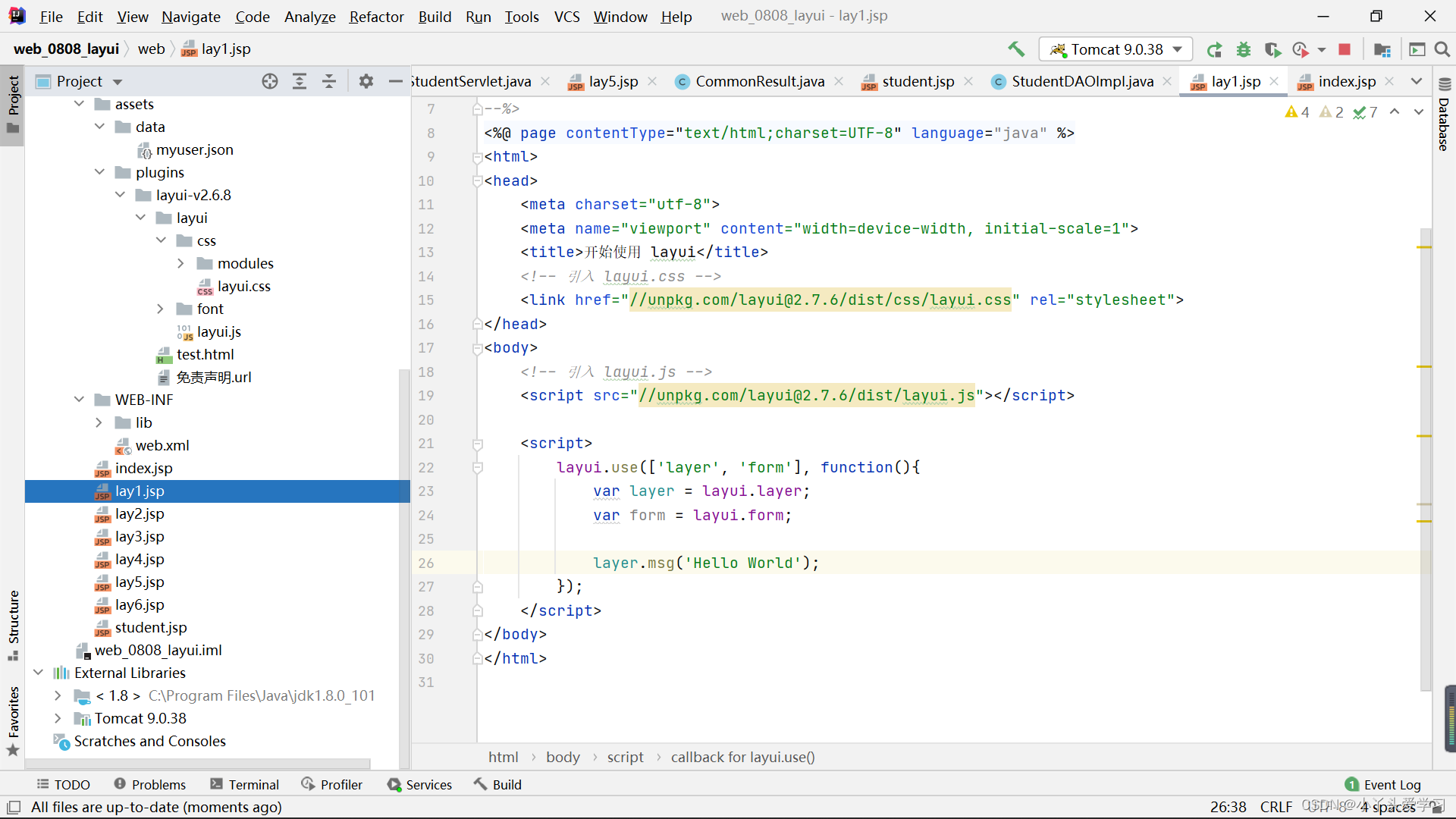
Task: Hide the Project panel with minus icon
Action: [x=395, y=81]
